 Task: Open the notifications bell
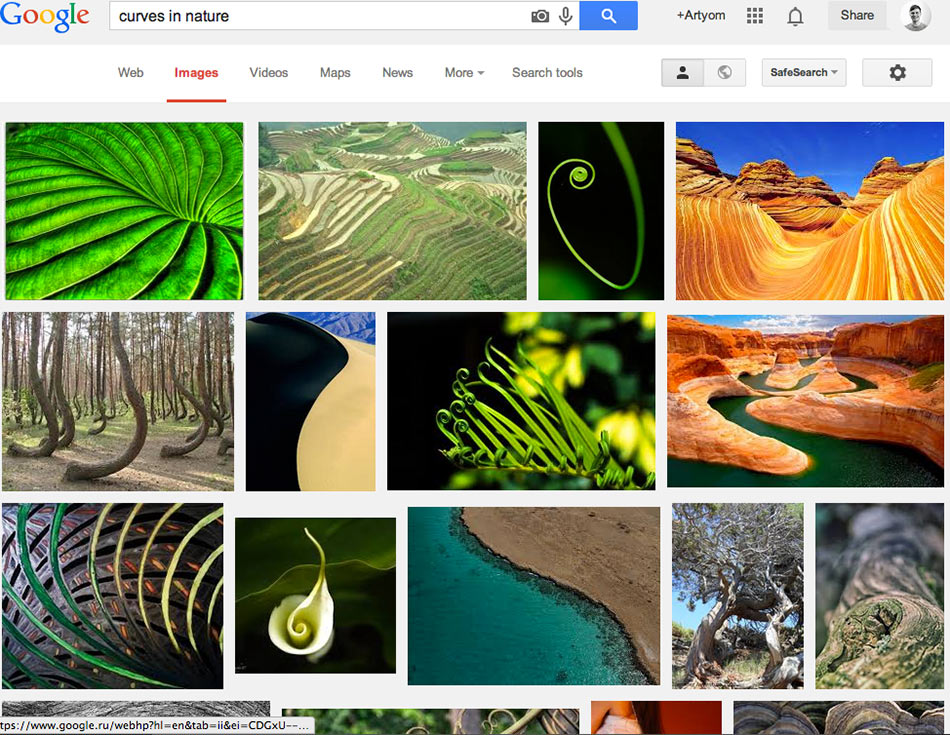click(x=795, y=16)
